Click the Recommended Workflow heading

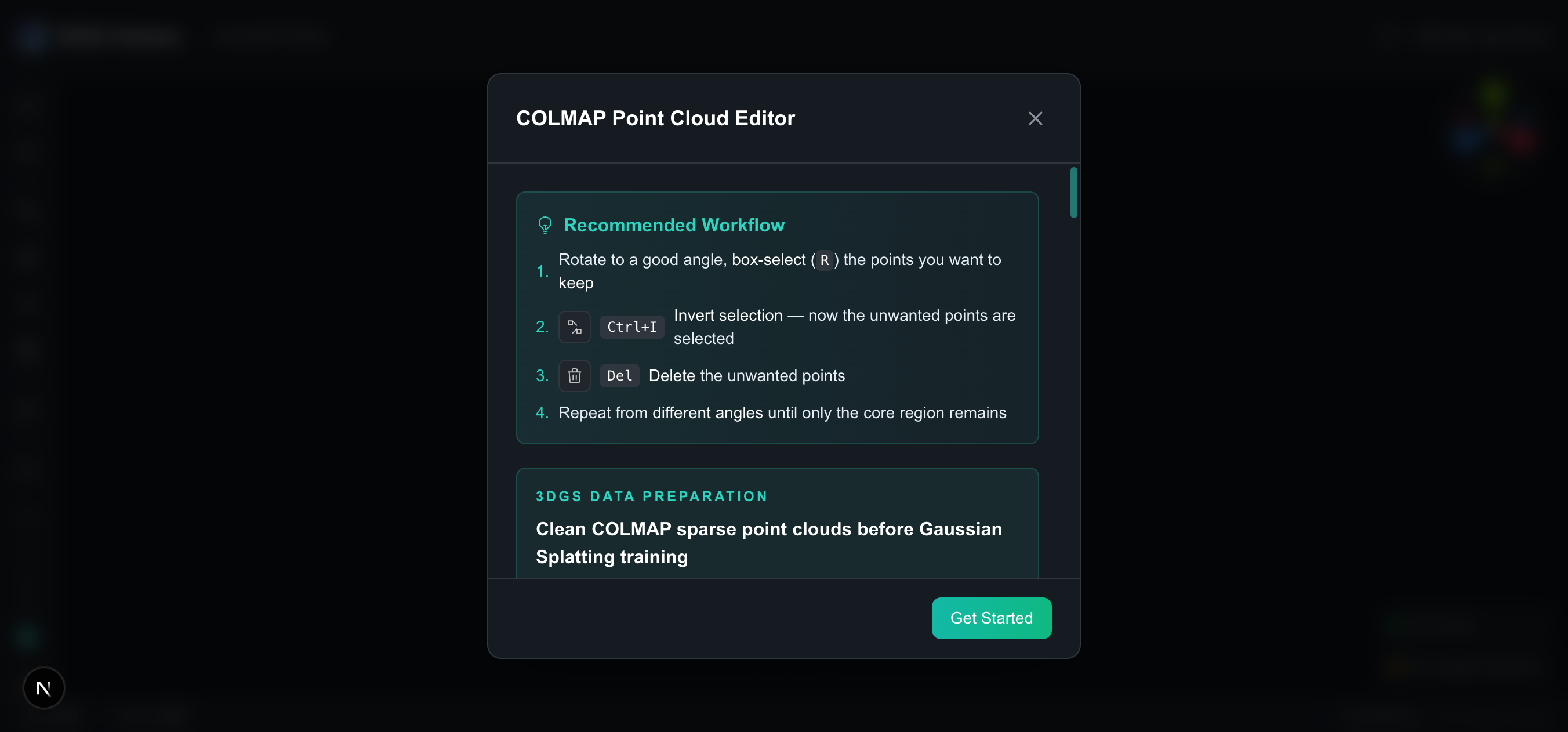tap(674, 225)
